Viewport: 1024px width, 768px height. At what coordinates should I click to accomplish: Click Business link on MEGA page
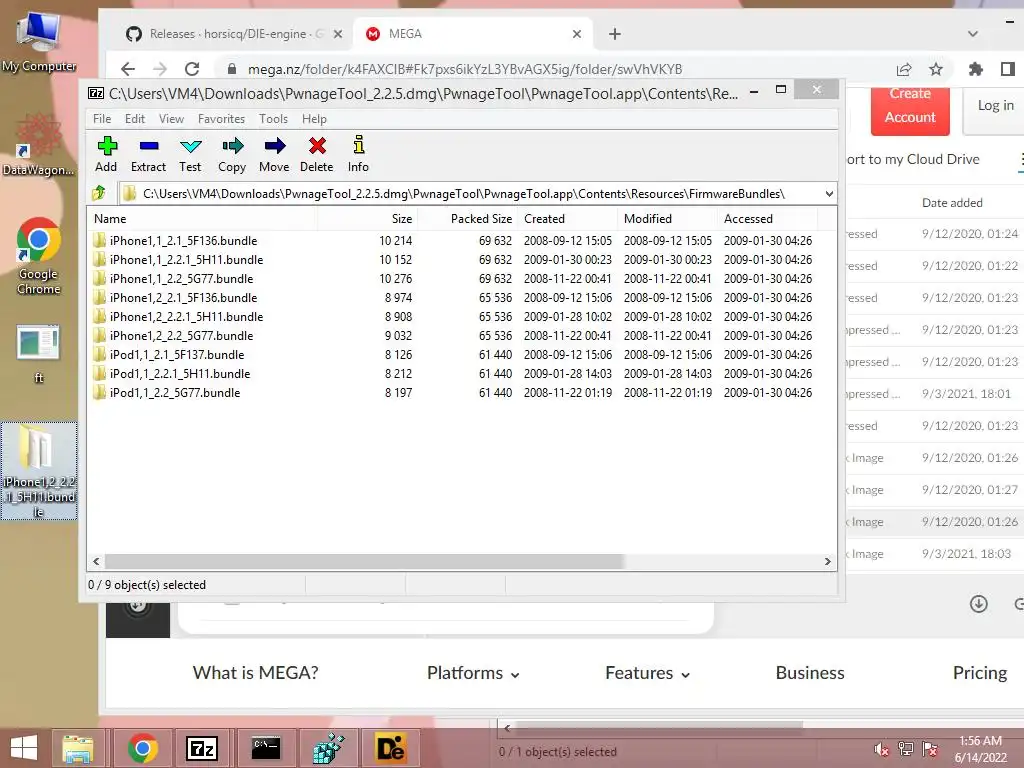pyautogui.click(x=810, y=673)
